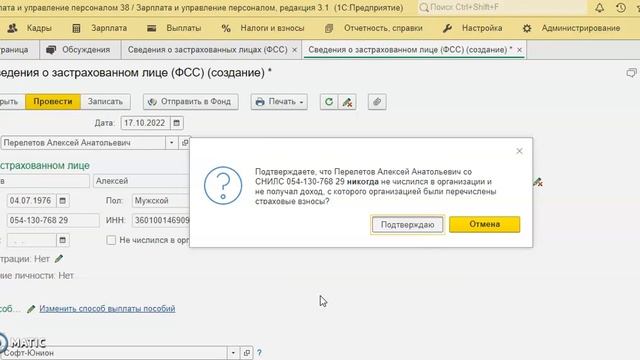Toggle Не числился в организации checkbox
Screen dimensions: 640x360
pos(111,240)
